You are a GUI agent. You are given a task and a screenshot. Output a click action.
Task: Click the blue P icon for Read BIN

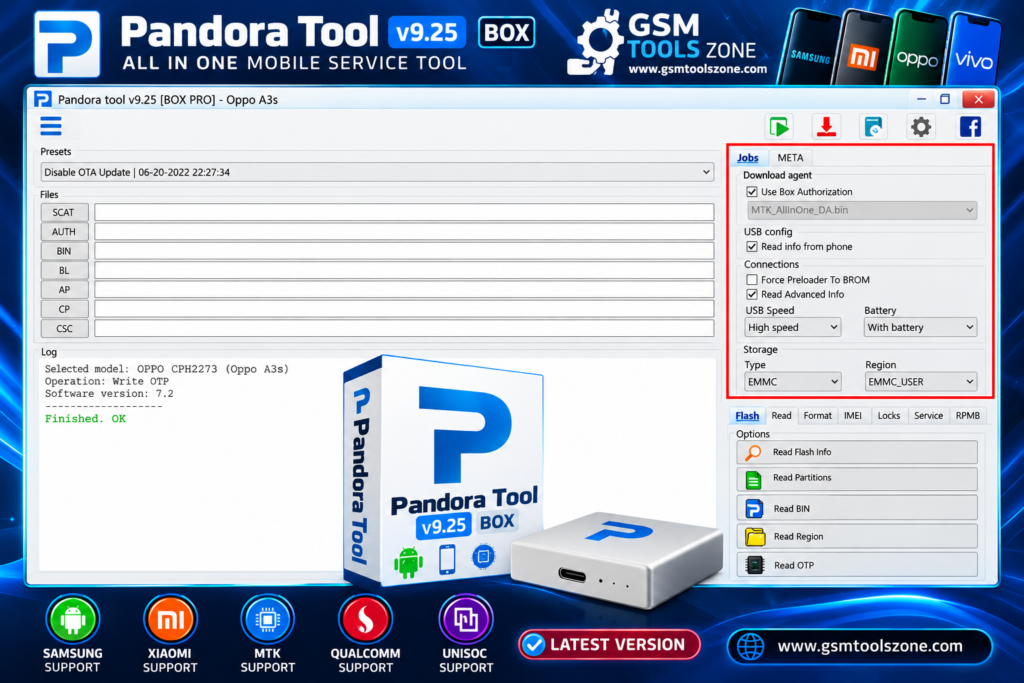tap(754, 508)
